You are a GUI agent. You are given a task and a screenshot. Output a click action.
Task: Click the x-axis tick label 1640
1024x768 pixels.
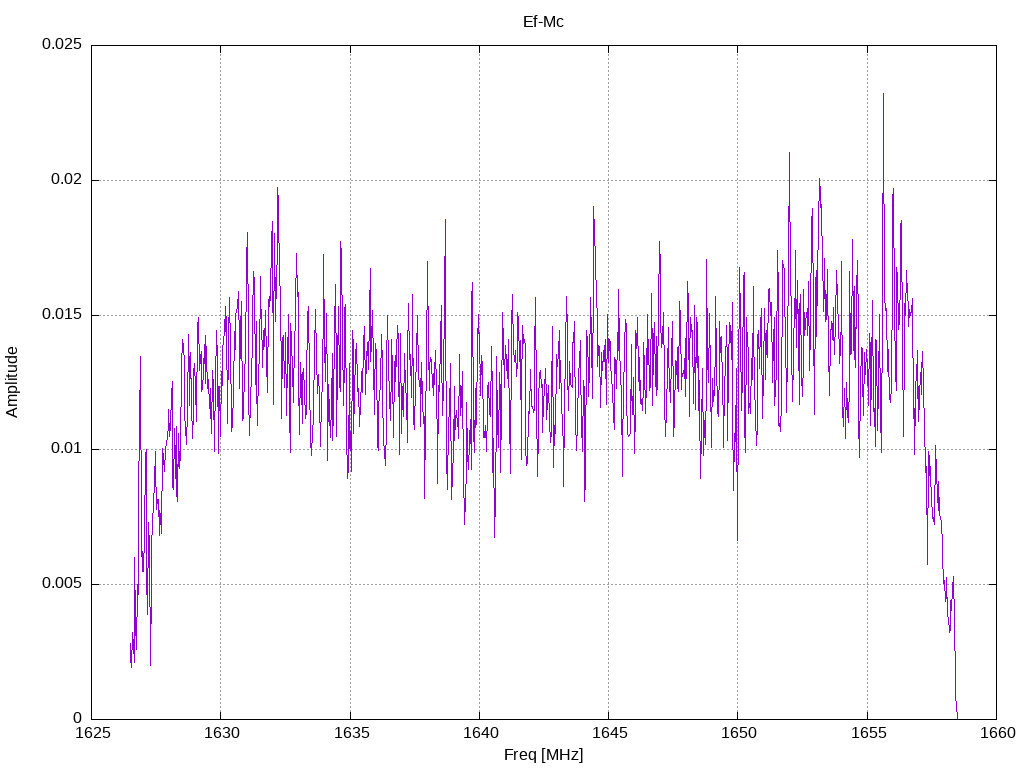(x=481, y=733)
